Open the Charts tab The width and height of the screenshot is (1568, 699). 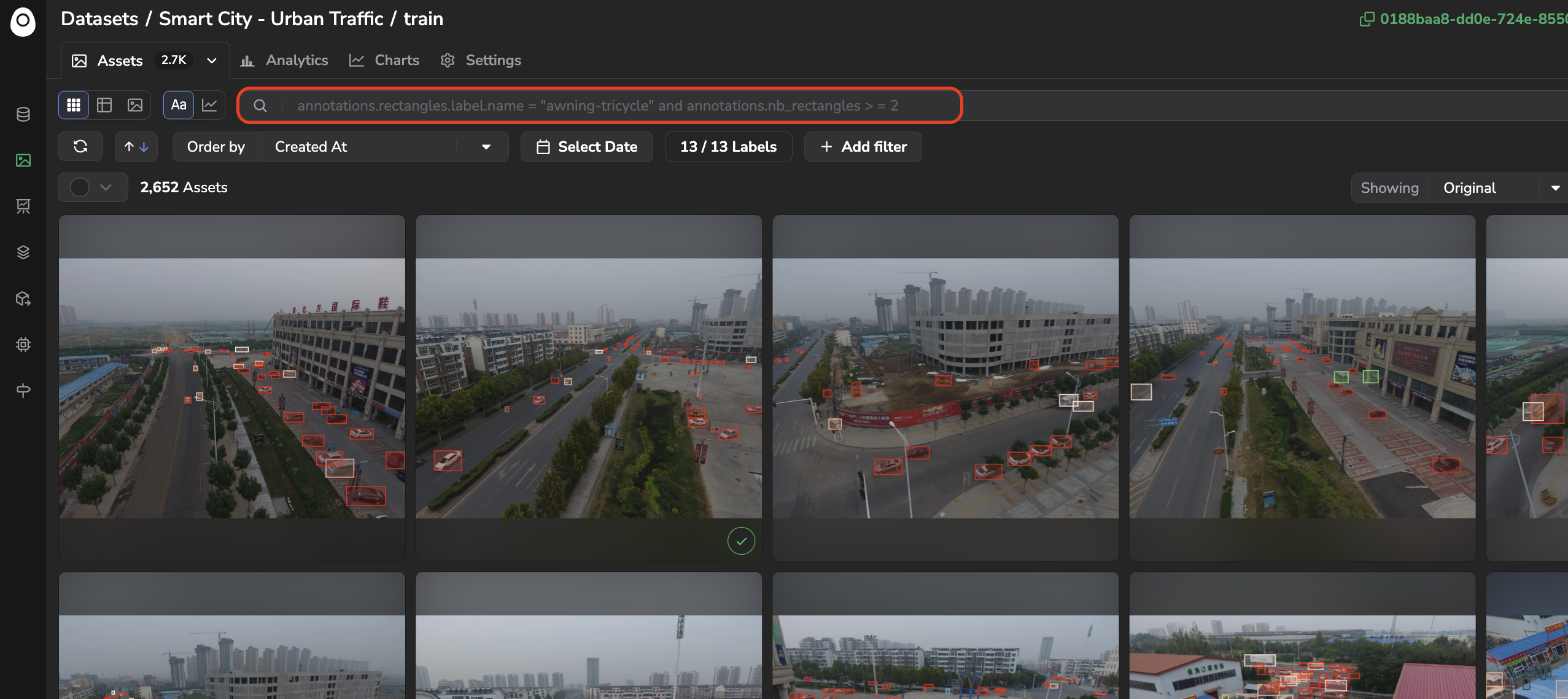tap(384, 60)
